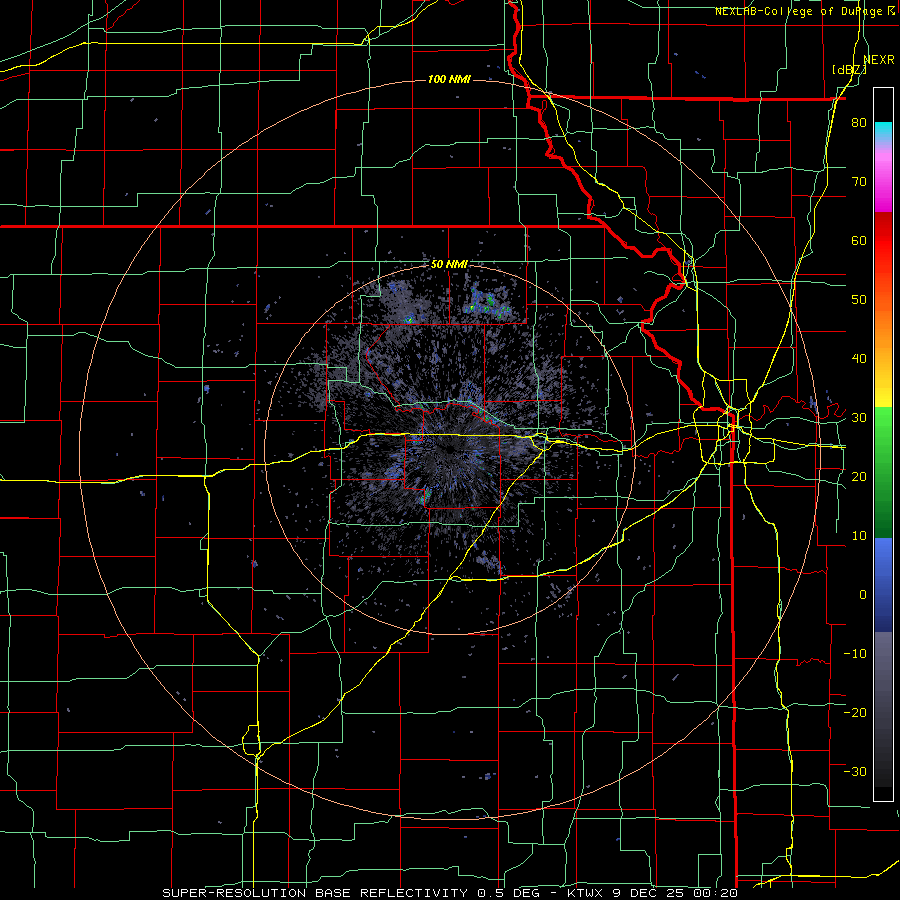Viewport: 900px width, 900px height.
Task: Click the -30 value on the dBZ scale
Action: click(855, 771)
